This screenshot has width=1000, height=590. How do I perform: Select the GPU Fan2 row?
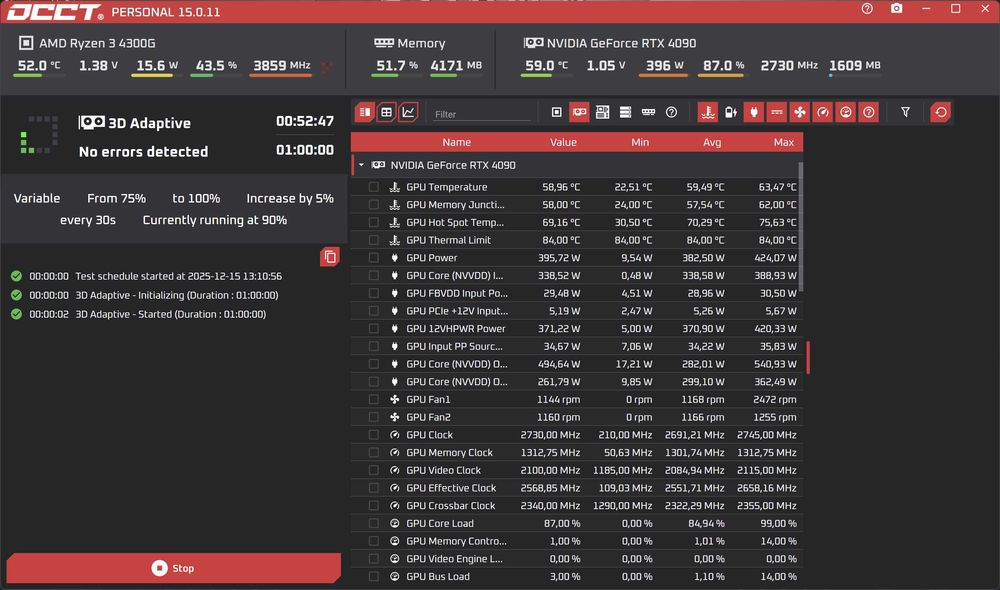577,417
